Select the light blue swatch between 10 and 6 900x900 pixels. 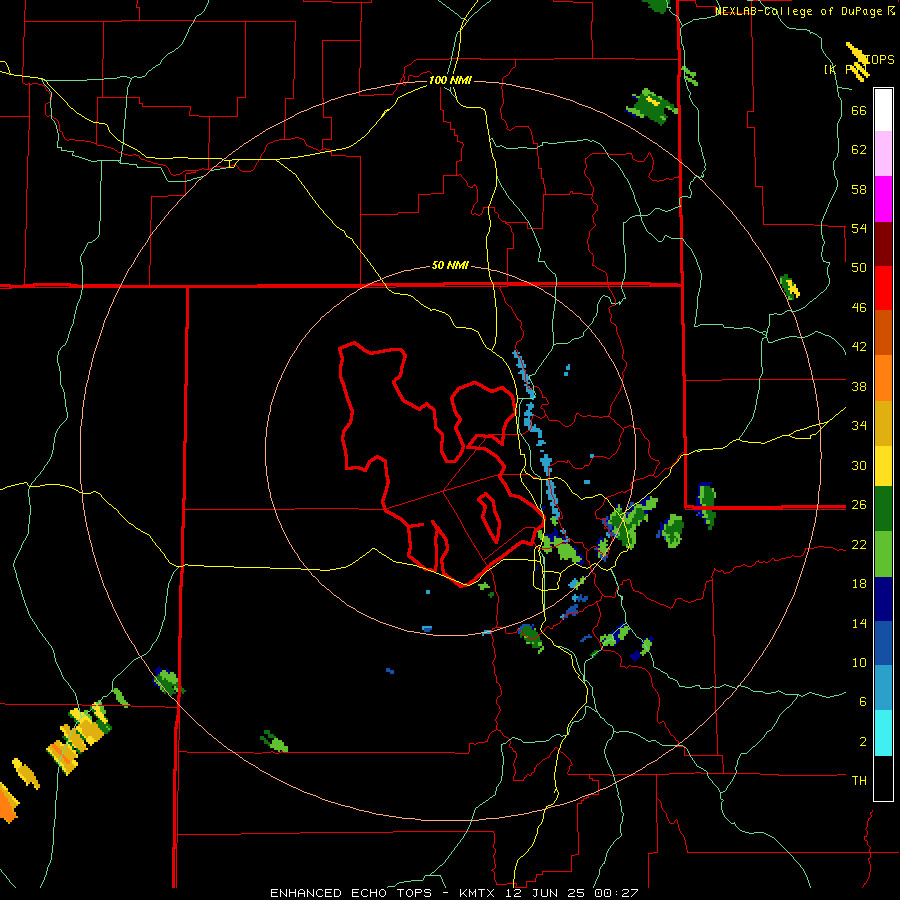(x=883, y=688)
